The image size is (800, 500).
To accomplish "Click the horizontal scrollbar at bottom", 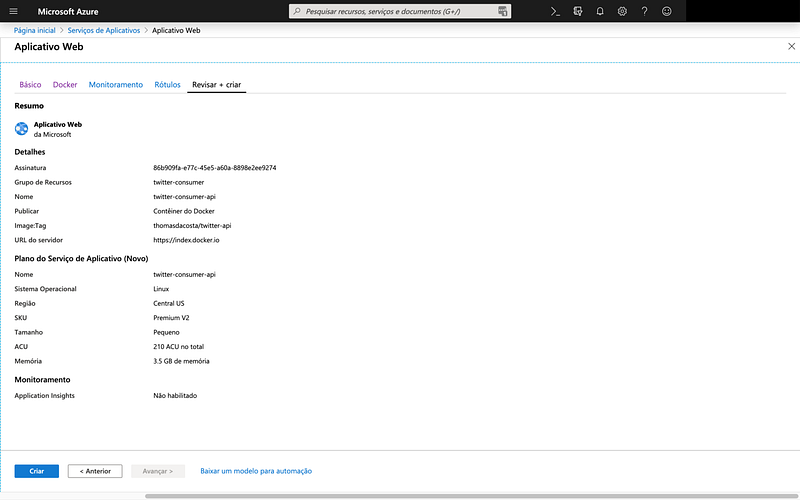I will click(x=472, y=496).
